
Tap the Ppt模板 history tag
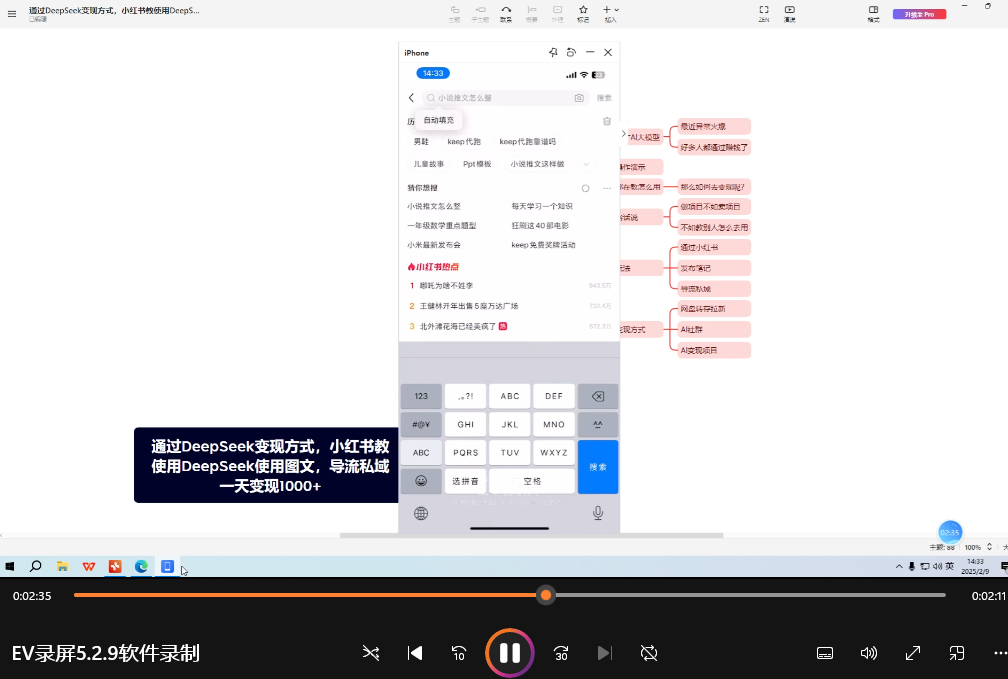(x=477, y=164)
